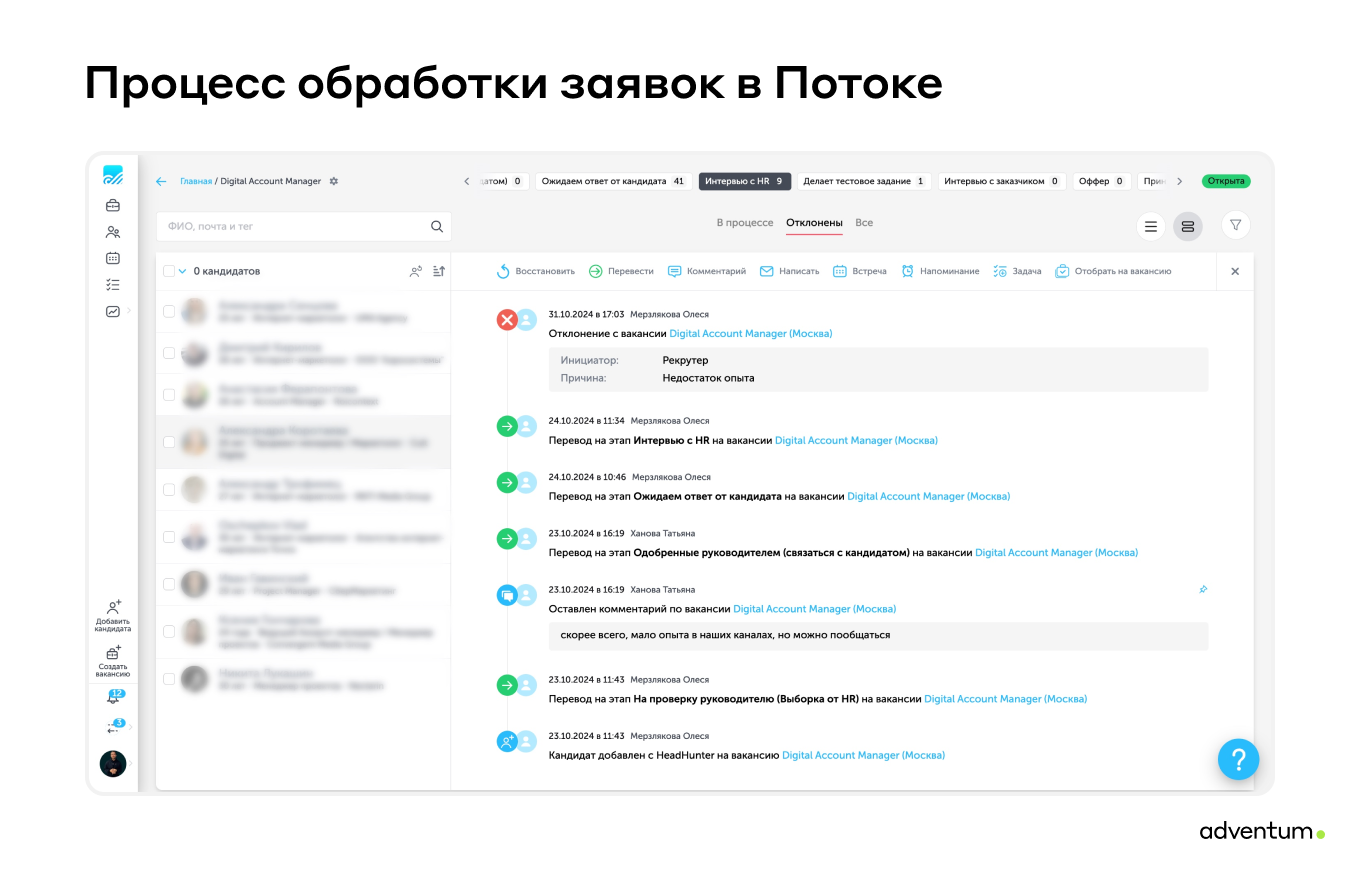Open the Главная breadcrumb link
The image size is (1360, 875).
[x=194, y=181]
